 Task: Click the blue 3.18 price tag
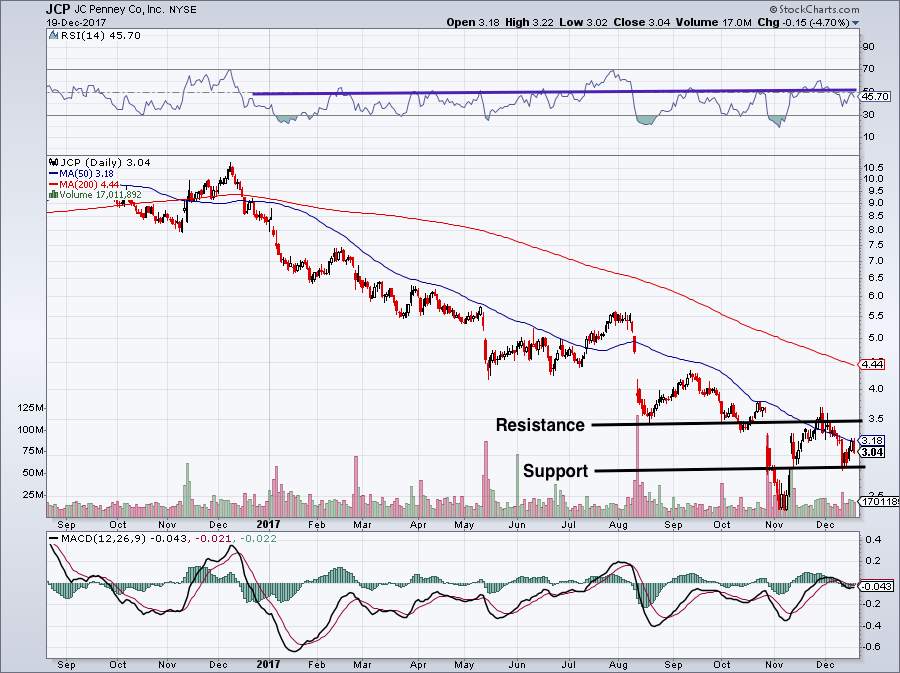[x=872, y=441]
